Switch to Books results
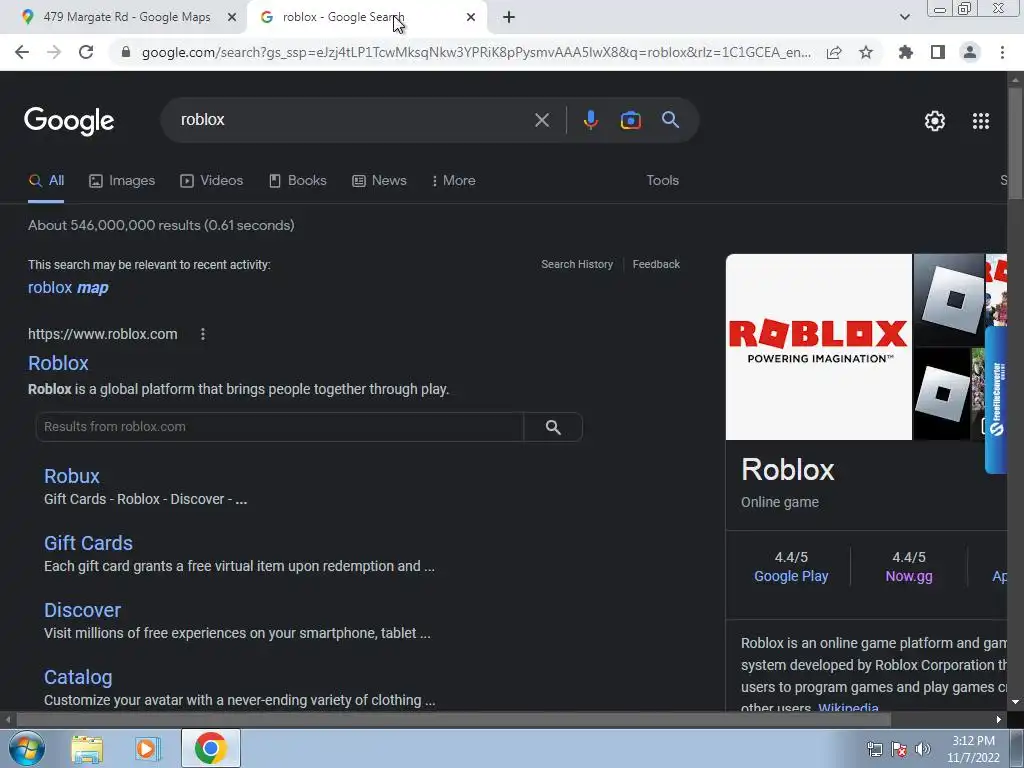The width and height of the screenshot is (1024, 768). (x=297, y=181)
